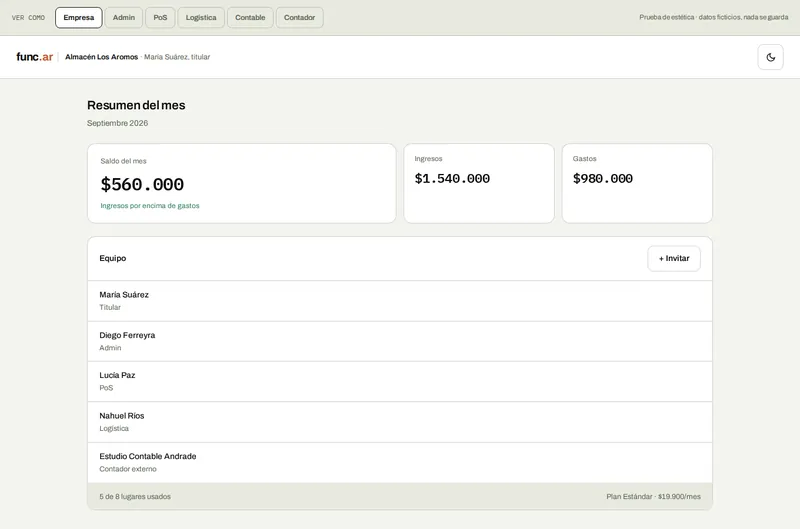The width and height of the screenshot is (800, 529).
Task: Select Nahuel Ríos from team list
Action: coord(400,422)
